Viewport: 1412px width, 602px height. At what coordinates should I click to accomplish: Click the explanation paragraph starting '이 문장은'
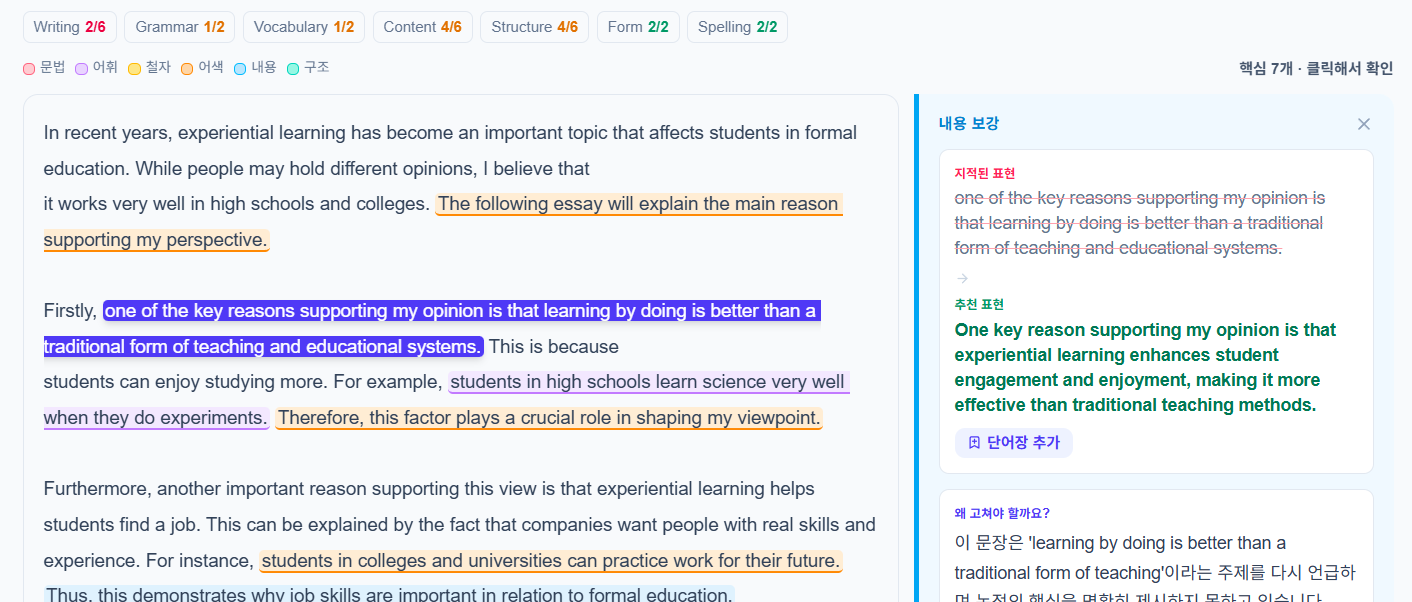tap(1155, 567)
